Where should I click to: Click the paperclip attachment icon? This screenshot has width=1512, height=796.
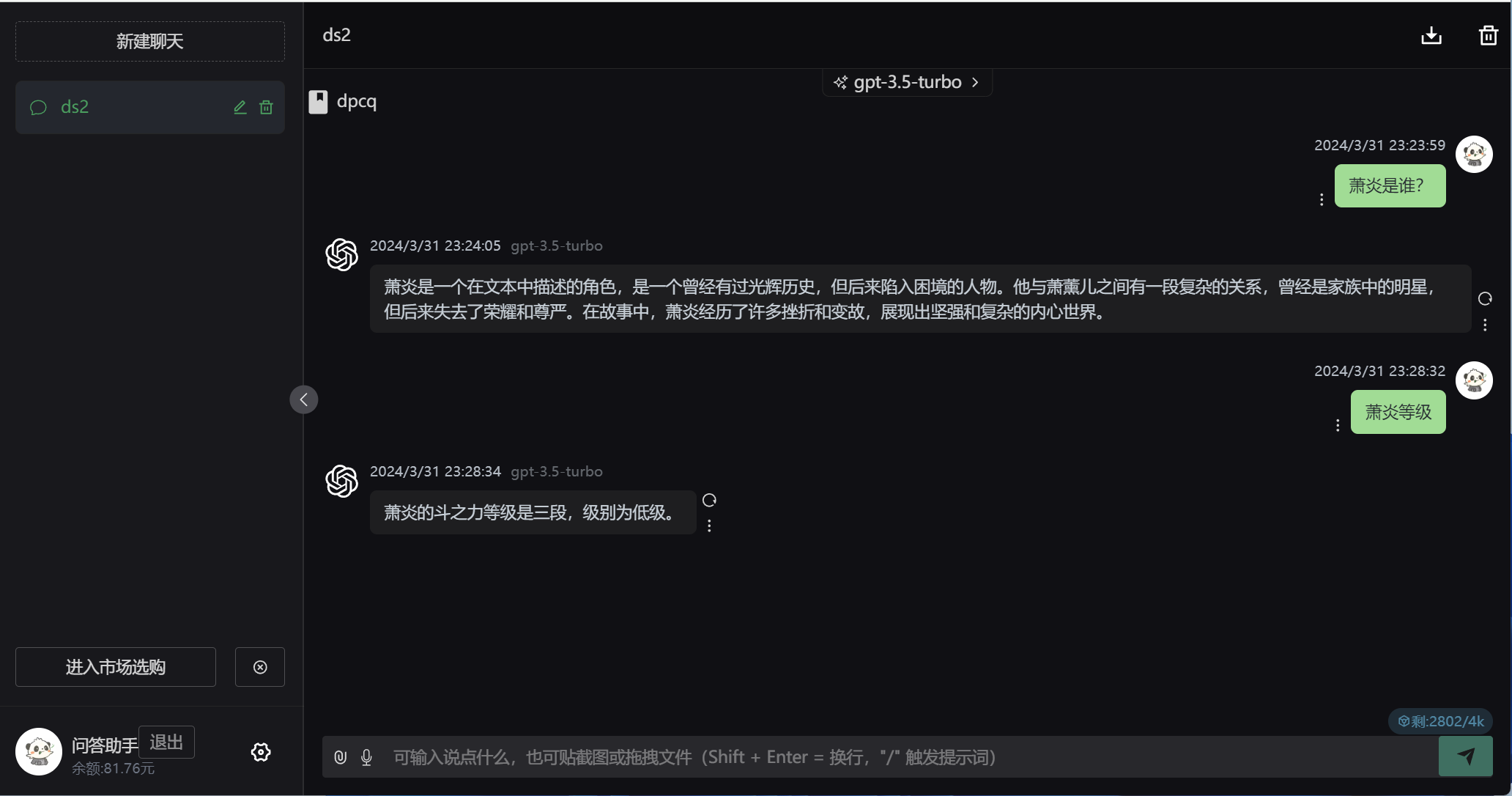[x=340, y=757]
